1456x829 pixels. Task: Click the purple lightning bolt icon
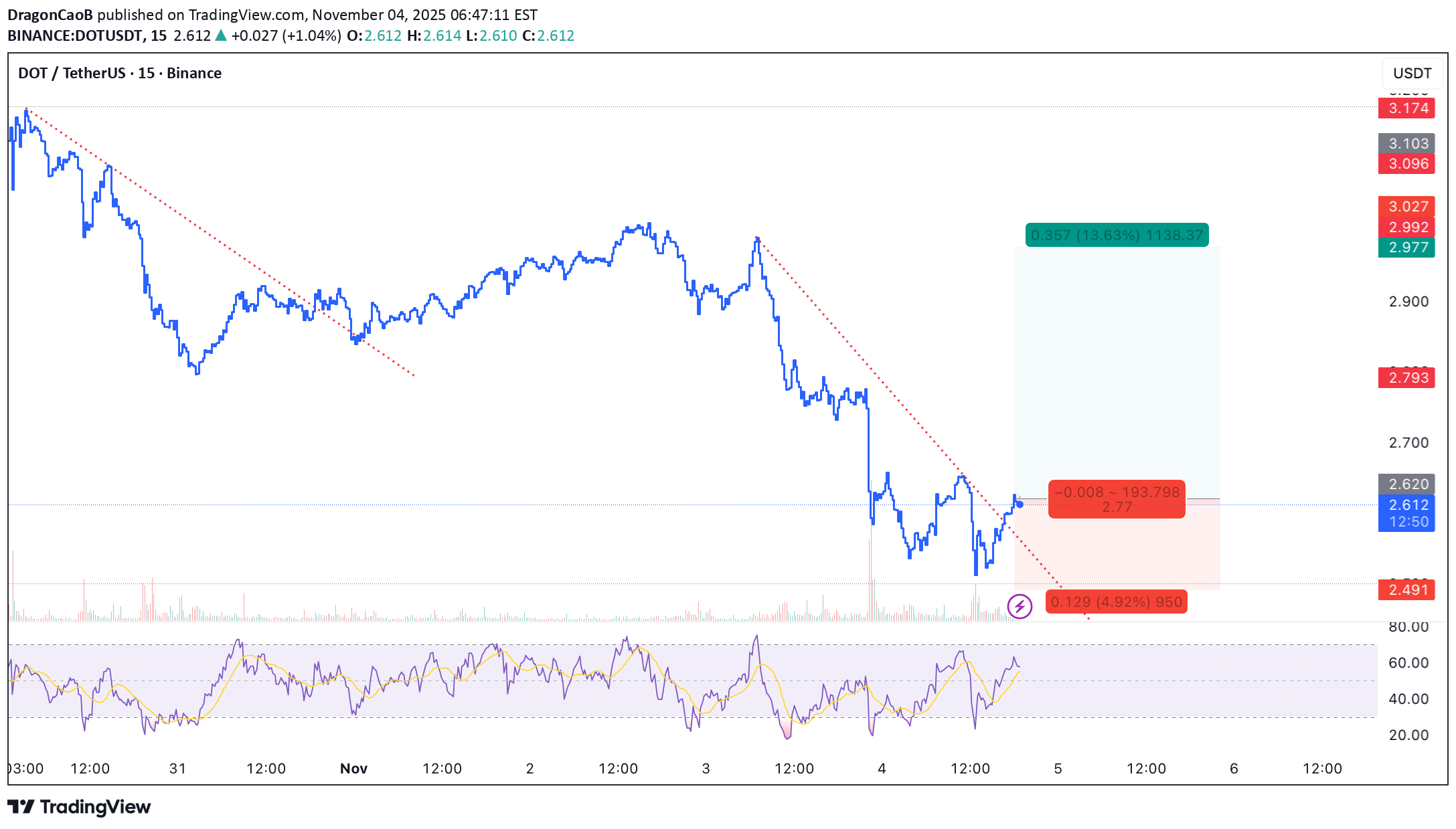[x=1020, y=607]
